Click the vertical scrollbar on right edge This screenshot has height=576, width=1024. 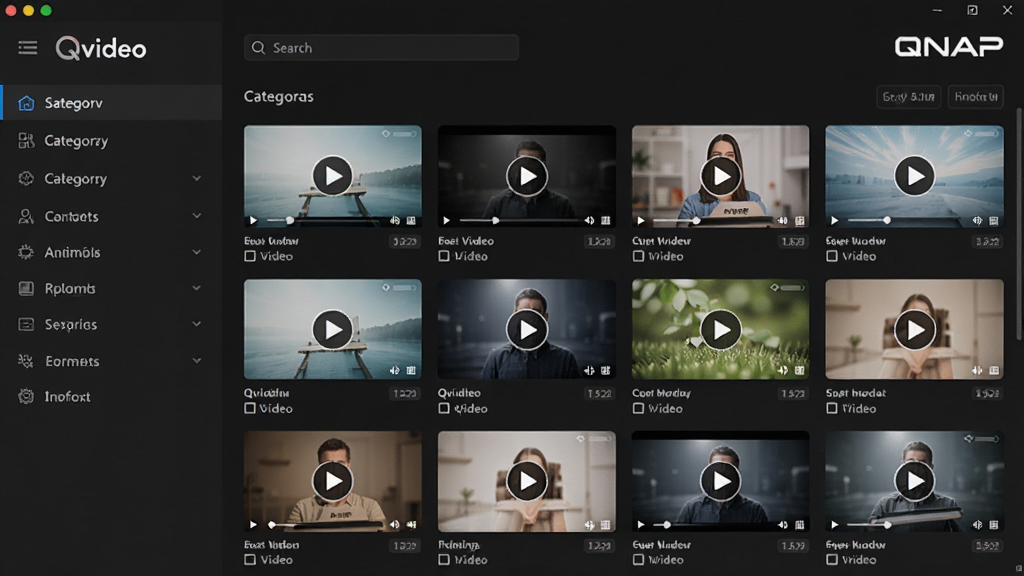[1019, 225]
